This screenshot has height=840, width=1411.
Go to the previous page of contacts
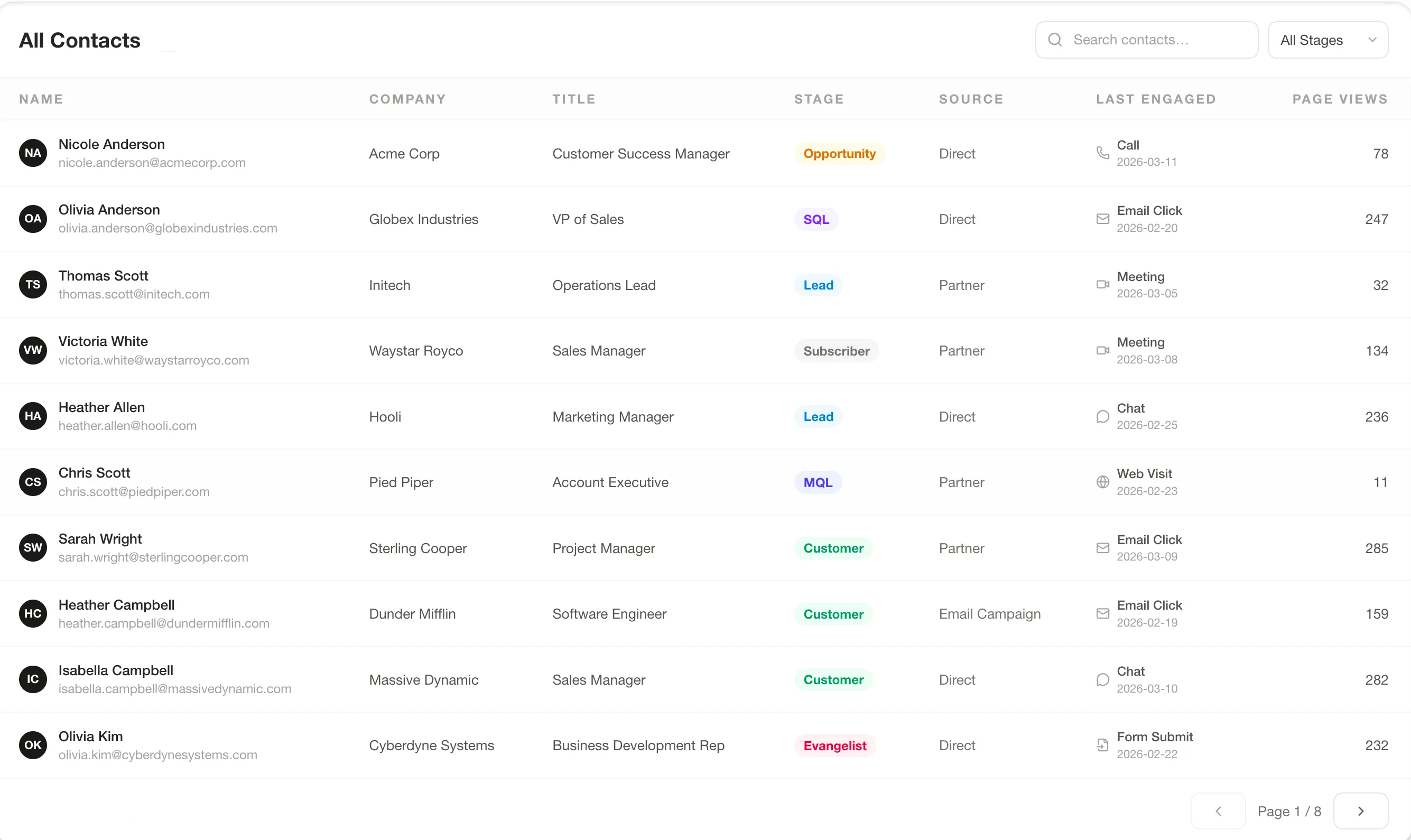point(1218,811)
